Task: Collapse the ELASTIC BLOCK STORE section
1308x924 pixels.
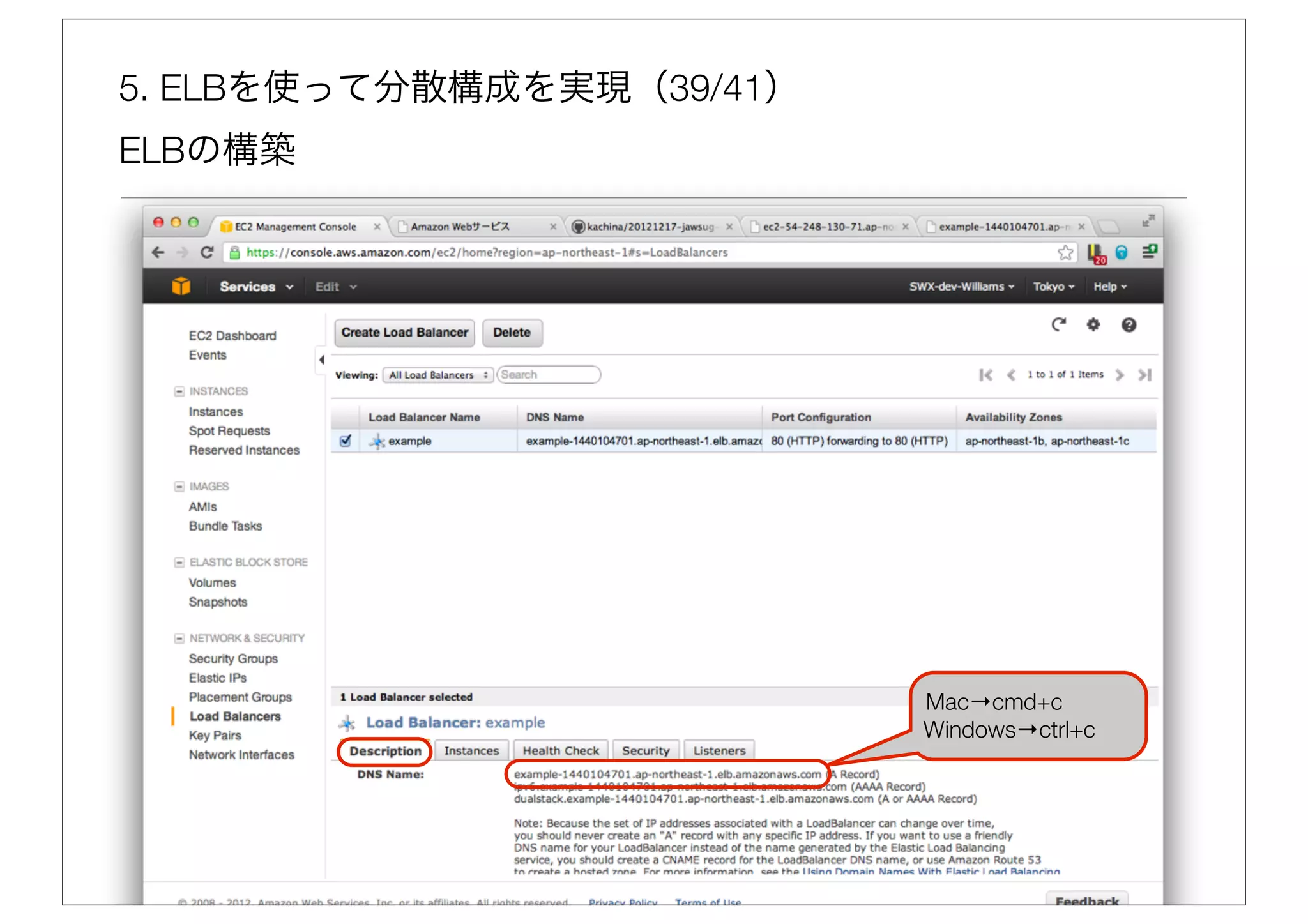Action: click(179, 563)
